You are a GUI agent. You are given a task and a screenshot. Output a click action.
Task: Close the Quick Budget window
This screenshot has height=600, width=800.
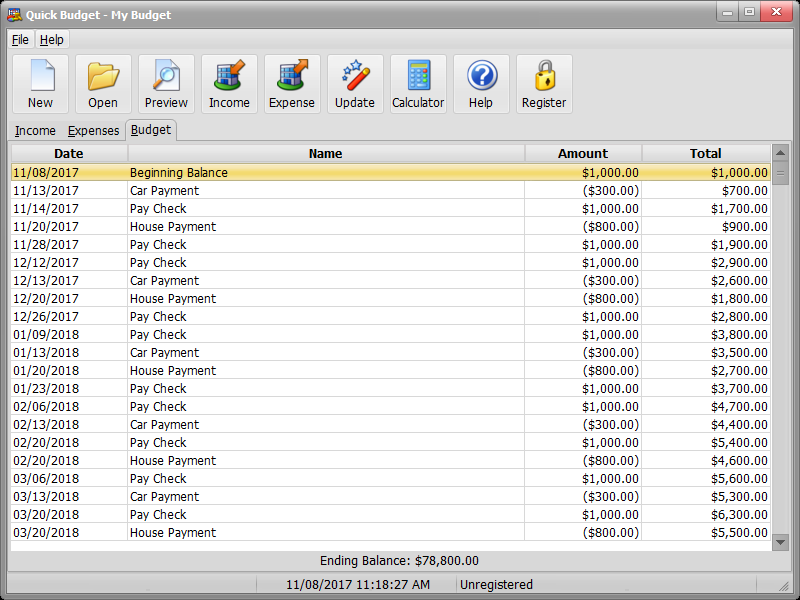pyautogui.click(x=777, y=12)
